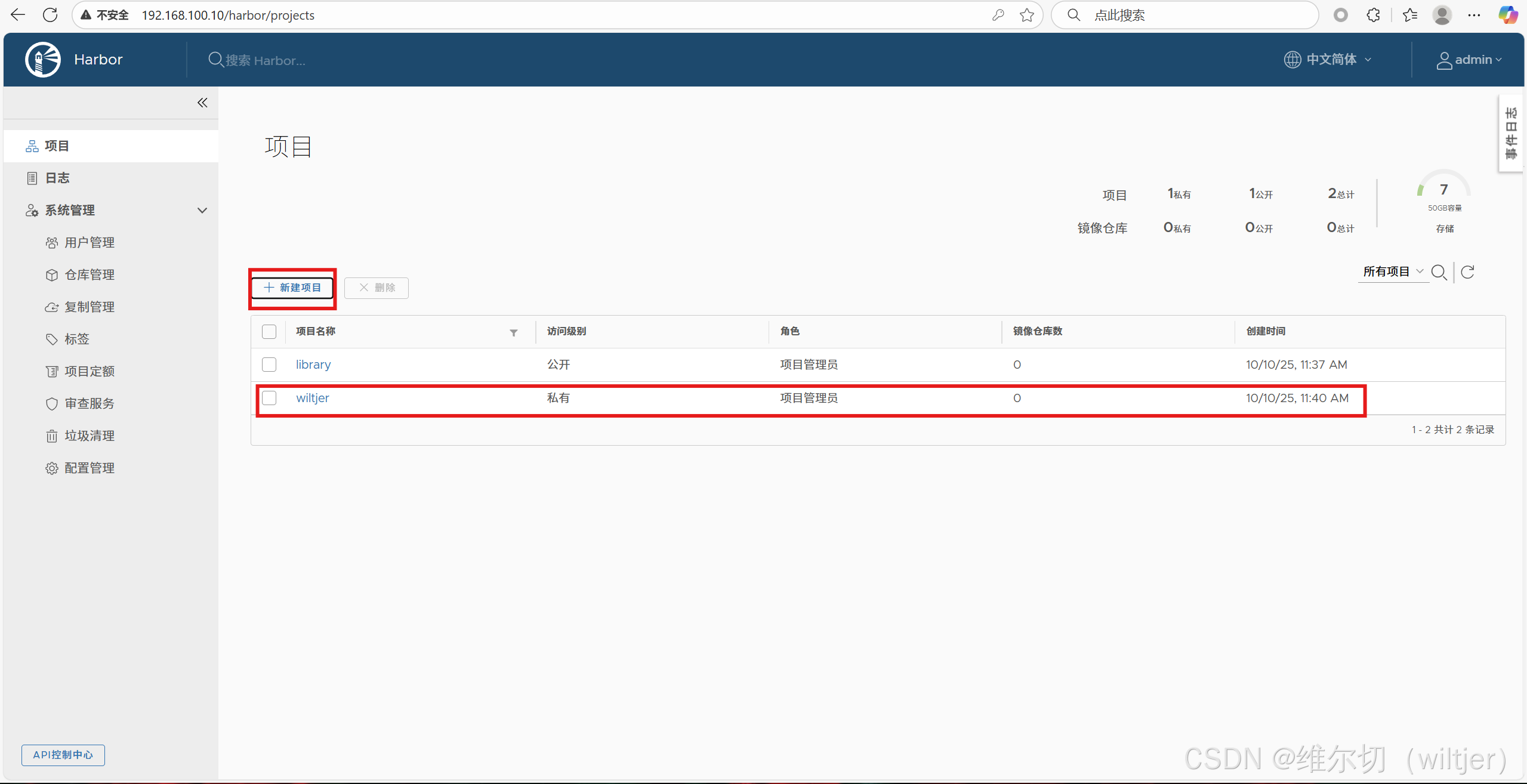Open the 所有项目 filter dropdown

pyautogui.click(x=1393, y=272)
